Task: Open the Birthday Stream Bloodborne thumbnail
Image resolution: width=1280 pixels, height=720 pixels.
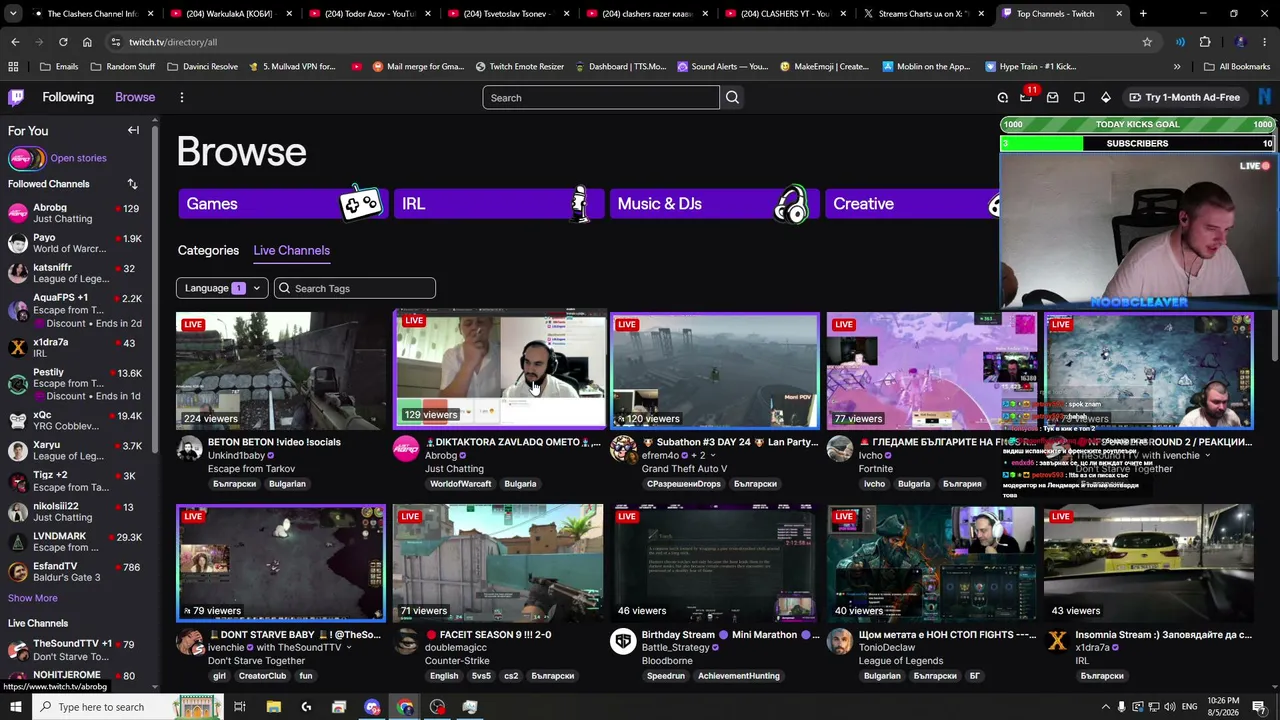Action: click(x=715, y=563)
